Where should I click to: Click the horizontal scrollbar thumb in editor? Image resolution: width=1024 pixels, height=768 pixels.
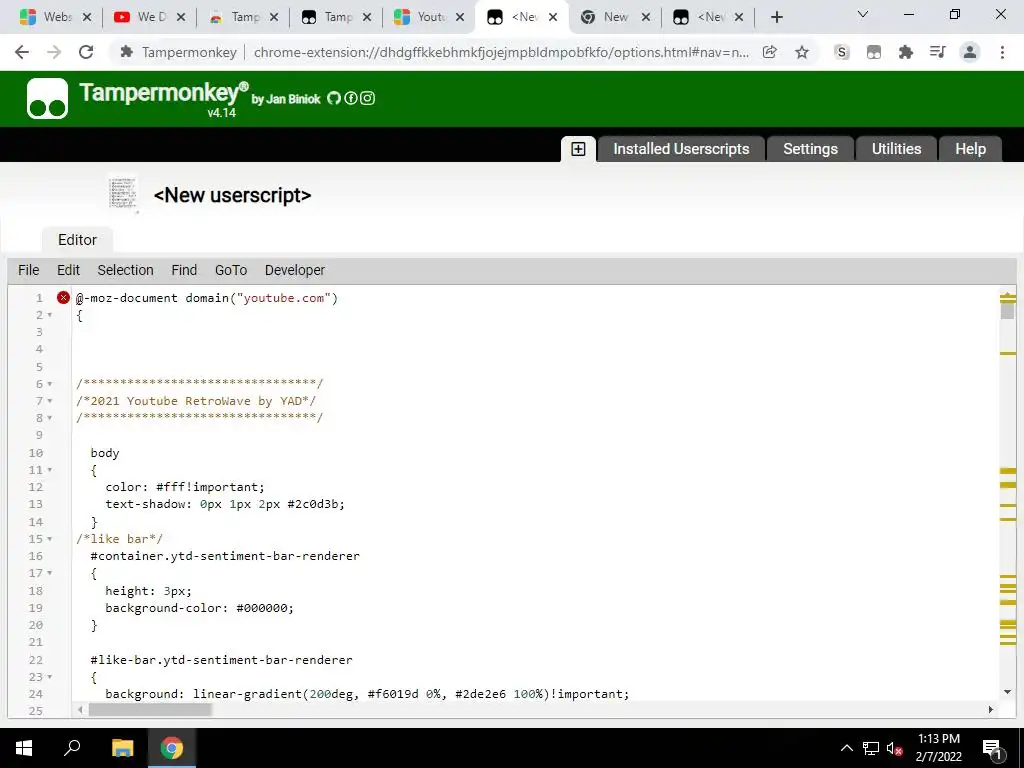click(150, 710)
